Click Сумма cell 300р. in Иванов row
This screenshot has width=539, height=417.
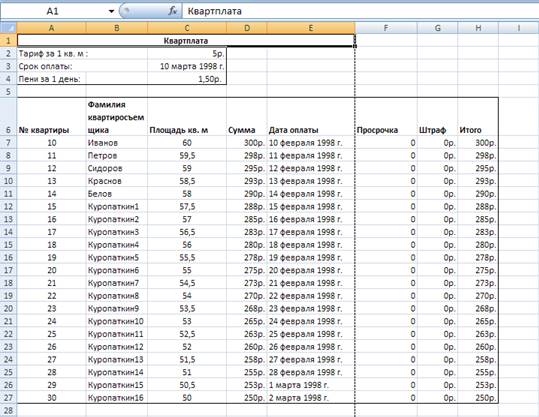click(247, 143)
